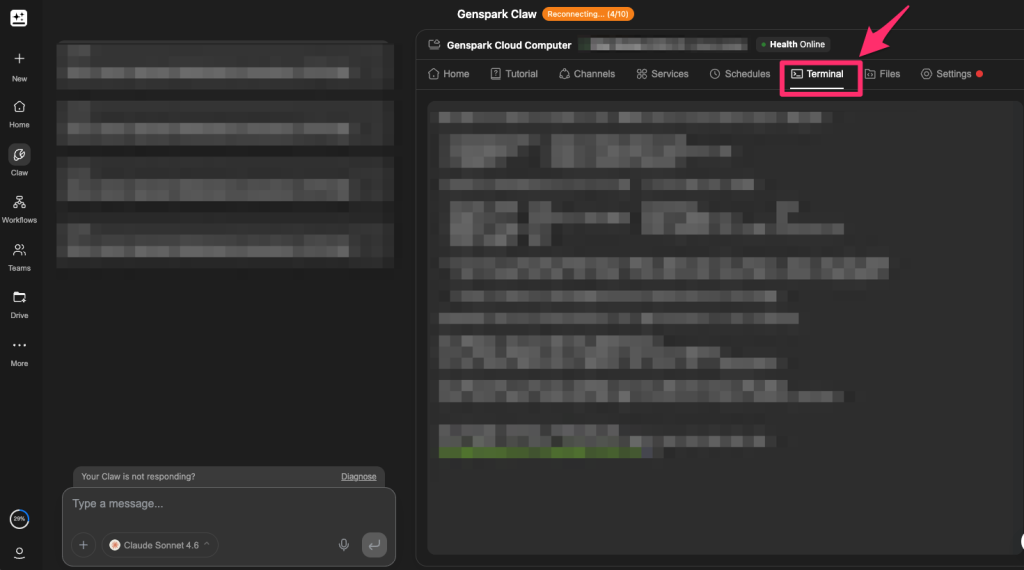Open the Settings tab

coord(946,74)
